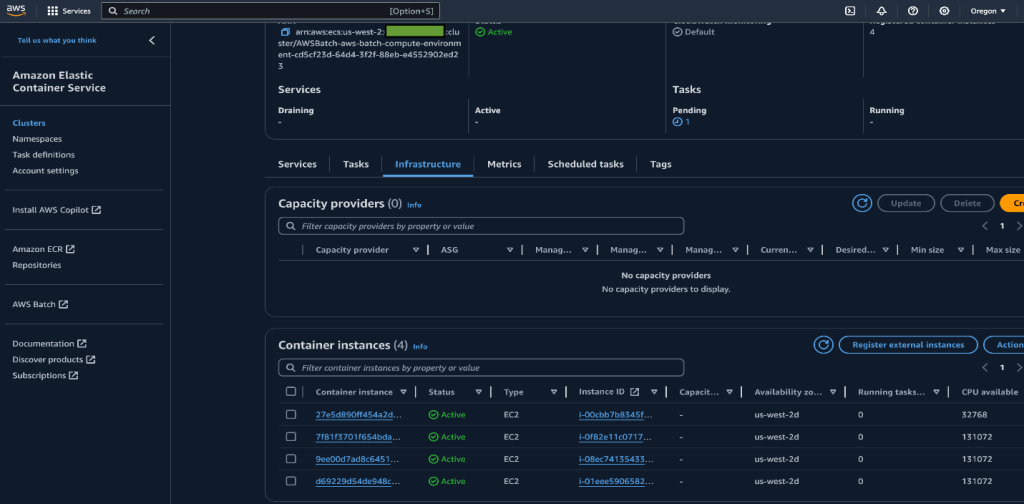Click Register external instances button
1024x504 pixels.
point(908,345)
